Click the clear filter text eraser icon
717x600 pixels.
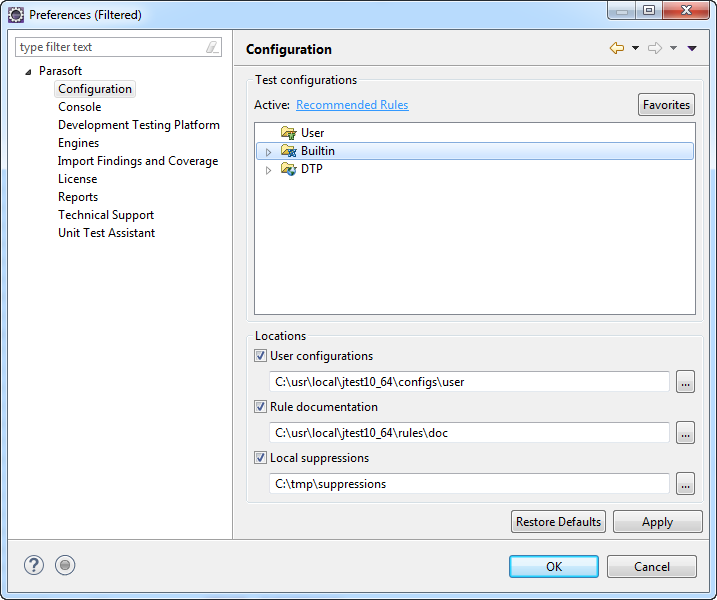212,47
